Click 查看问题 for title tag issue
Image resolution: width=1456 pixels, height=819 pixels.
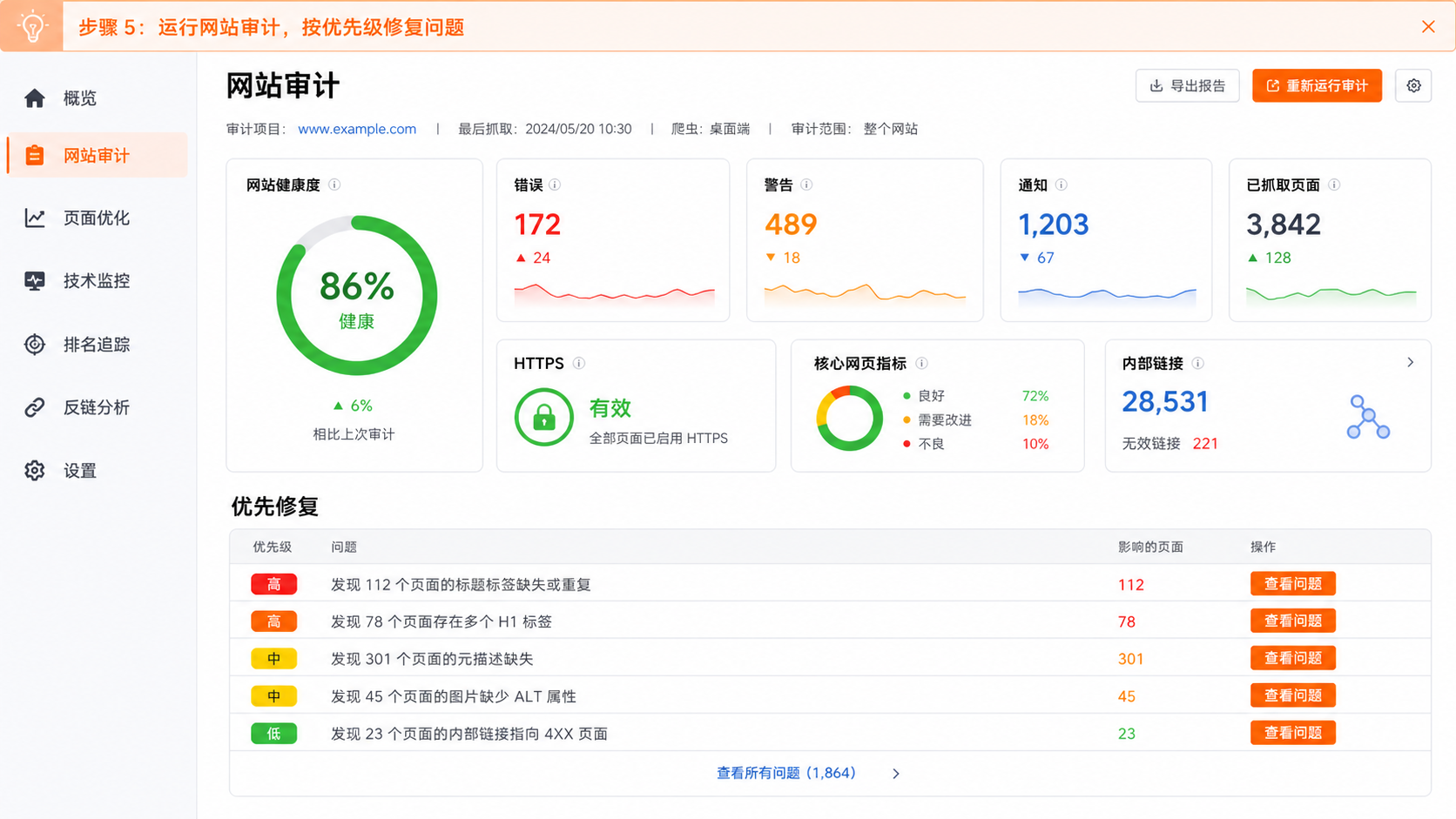coord(1293,584)
